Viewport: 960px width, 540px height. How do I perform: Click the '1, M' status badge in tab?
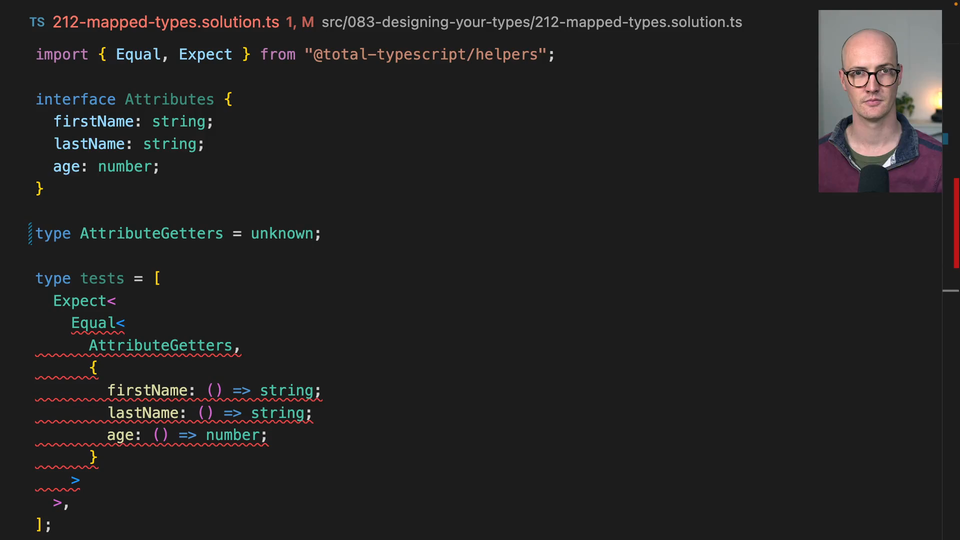click(x=300, y=22)
